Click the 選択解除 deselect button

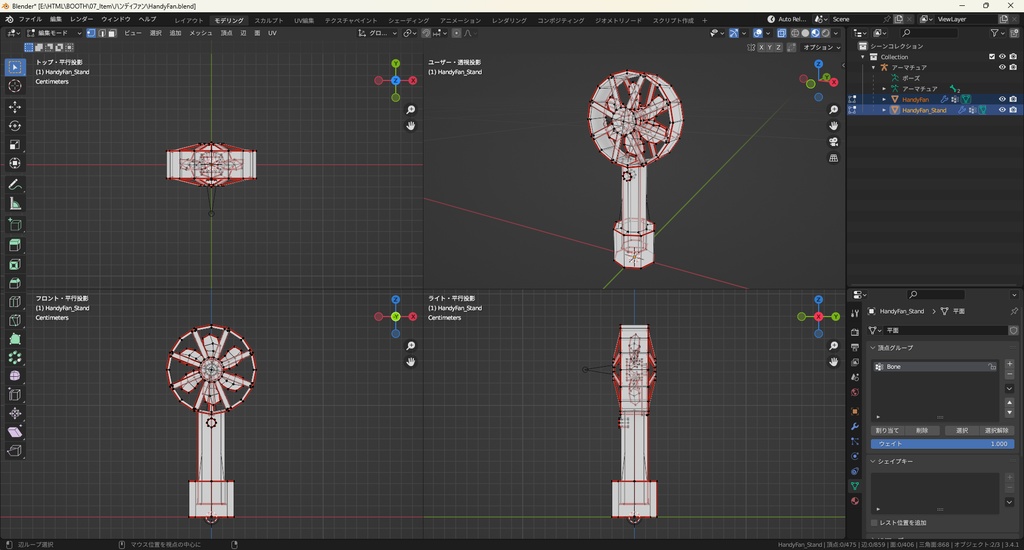pyautogui.click(x=997, y=430)
